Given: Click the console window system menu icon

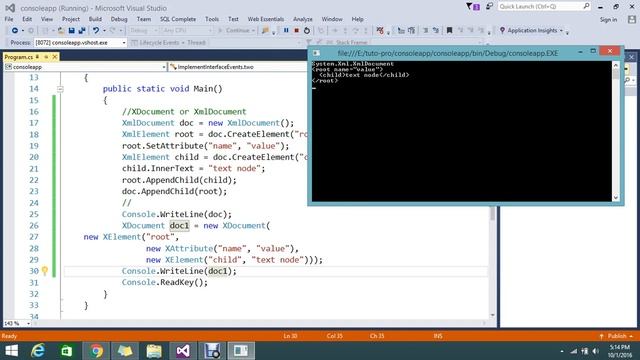Looking at the screenshot, I should 316,53.
